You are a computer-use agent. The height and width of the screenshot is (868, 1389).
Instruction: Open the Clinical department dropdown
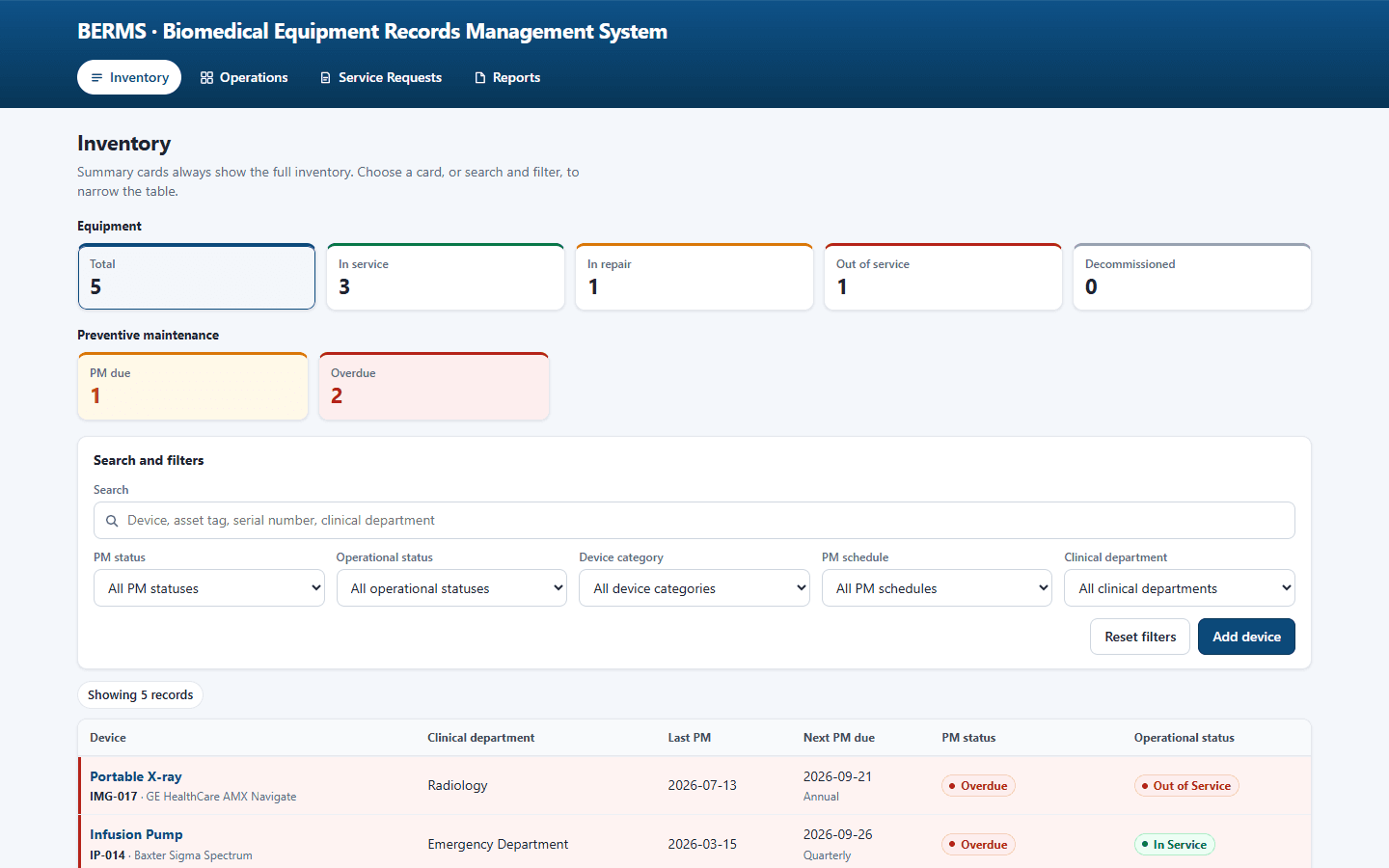click(x=1180, y=588)
